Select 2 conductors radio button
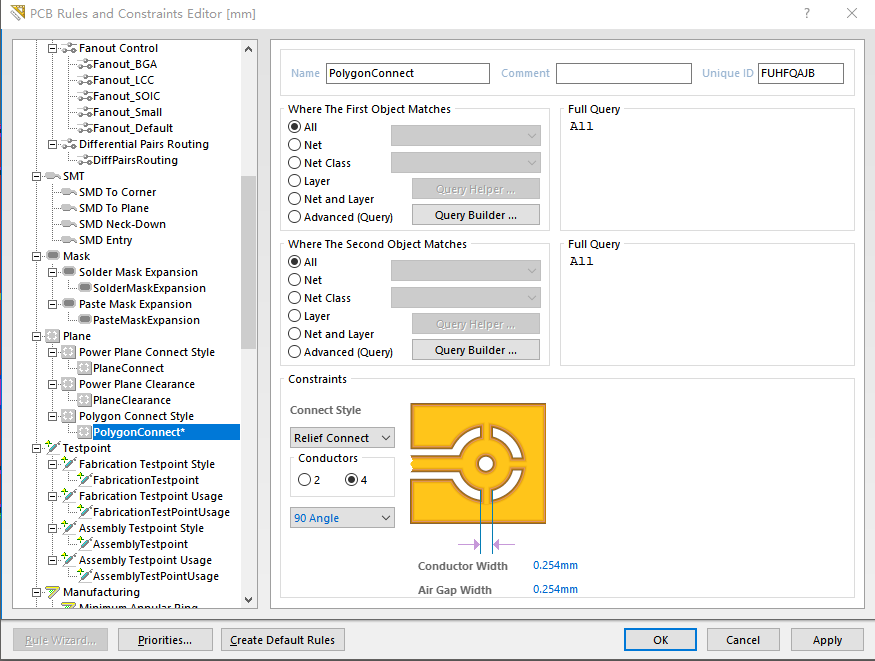The width and height of the screenshot is (875, 661). pyautogui.click(x=304, y=480)
